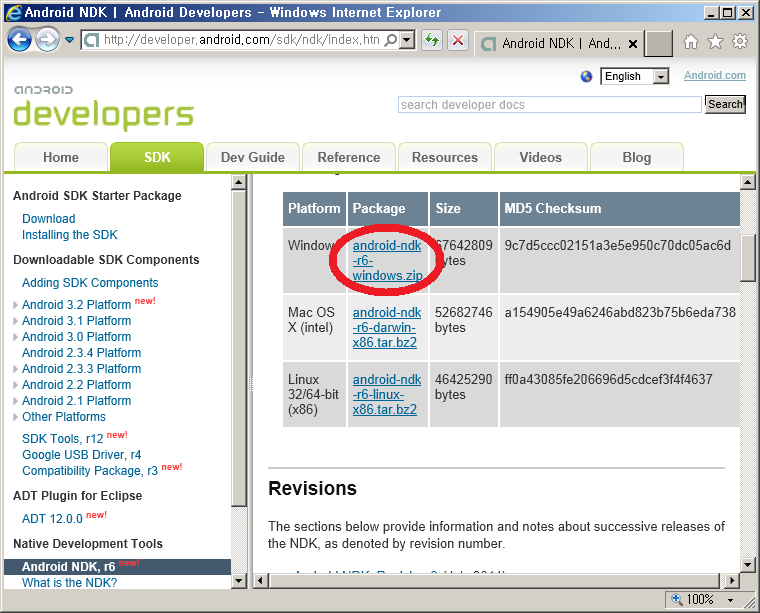
Task: Click the Internet Explorer title bar icon
Action: pyautogui.click(x=13, y=12)
